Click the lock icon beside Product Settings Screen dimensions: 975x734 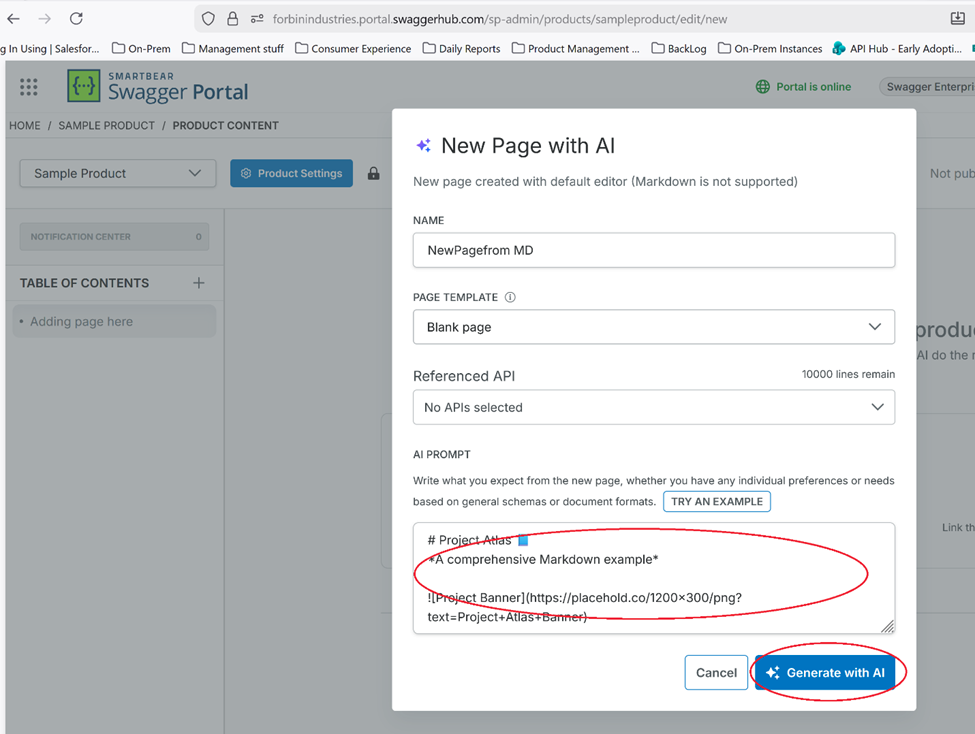373,174
